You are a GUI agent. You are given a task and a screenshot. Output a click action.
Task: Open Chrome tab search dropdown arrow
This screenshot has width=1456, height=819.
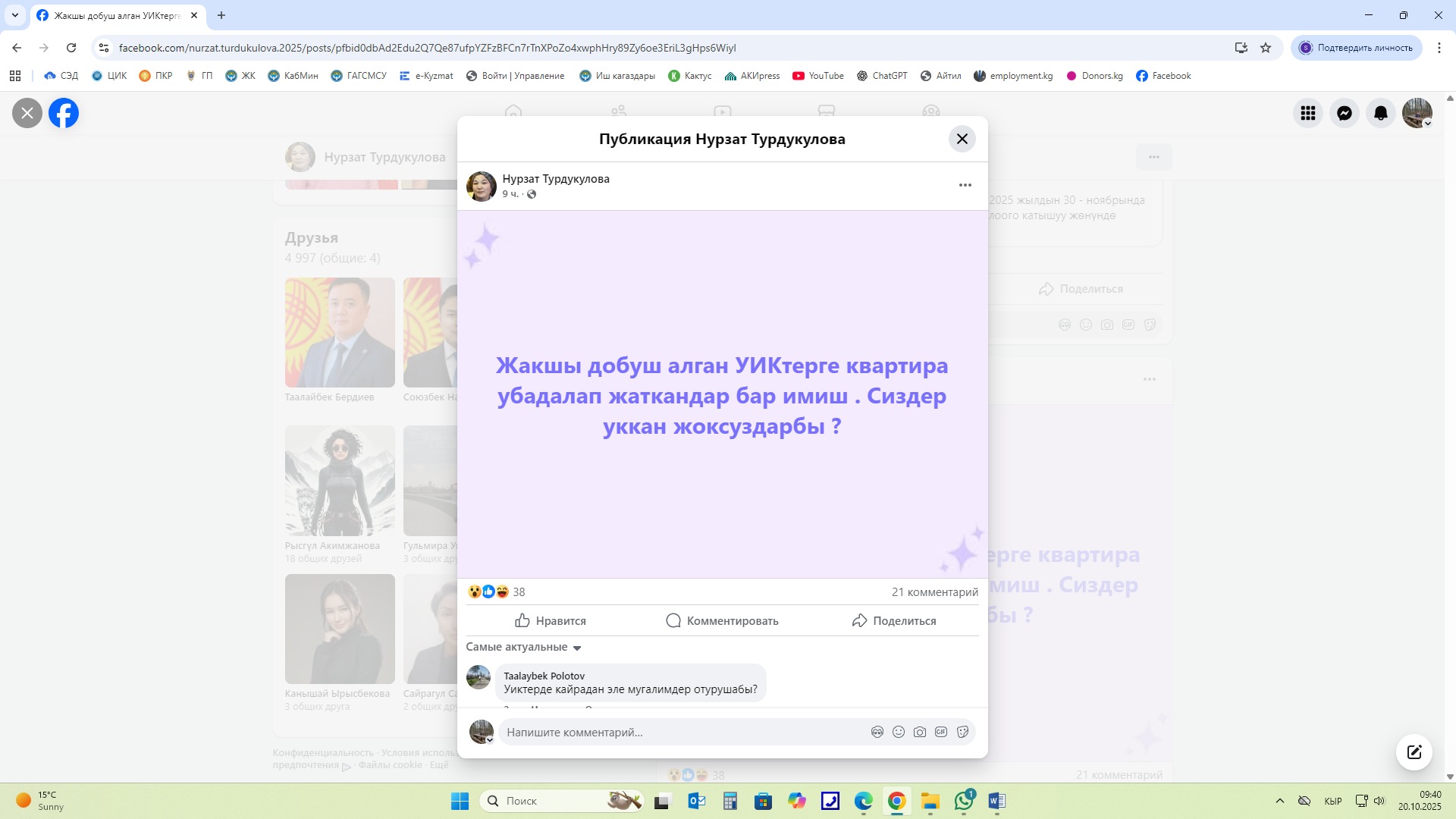pyautogui.click(x=15, y=15)
